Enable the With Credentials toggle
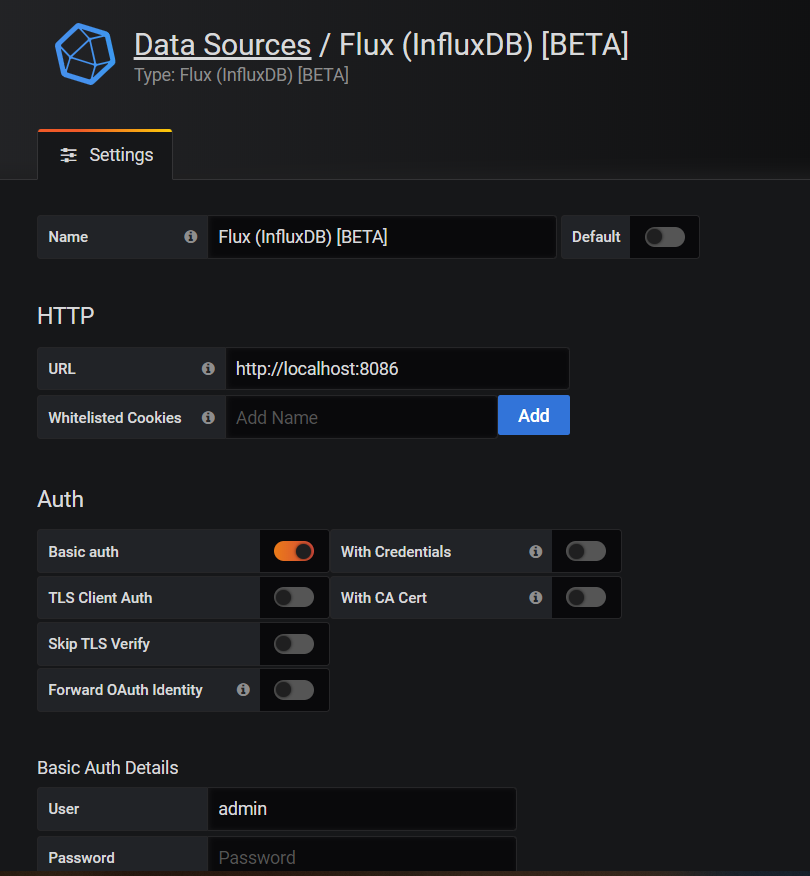Screen dimensions: 810x876 click(x=586, y=551)
